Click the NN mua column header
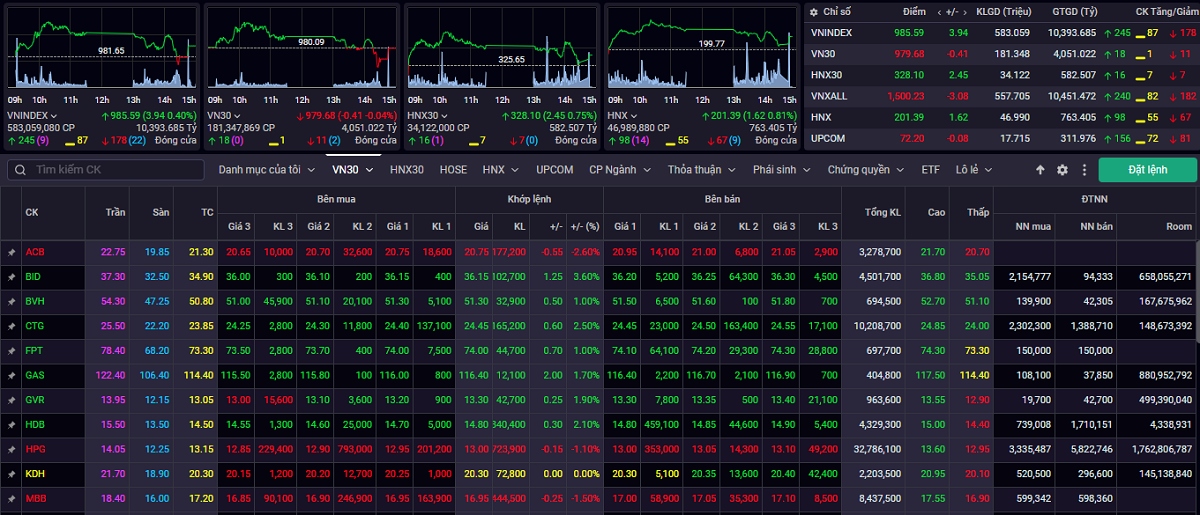 coord(1035,226)
